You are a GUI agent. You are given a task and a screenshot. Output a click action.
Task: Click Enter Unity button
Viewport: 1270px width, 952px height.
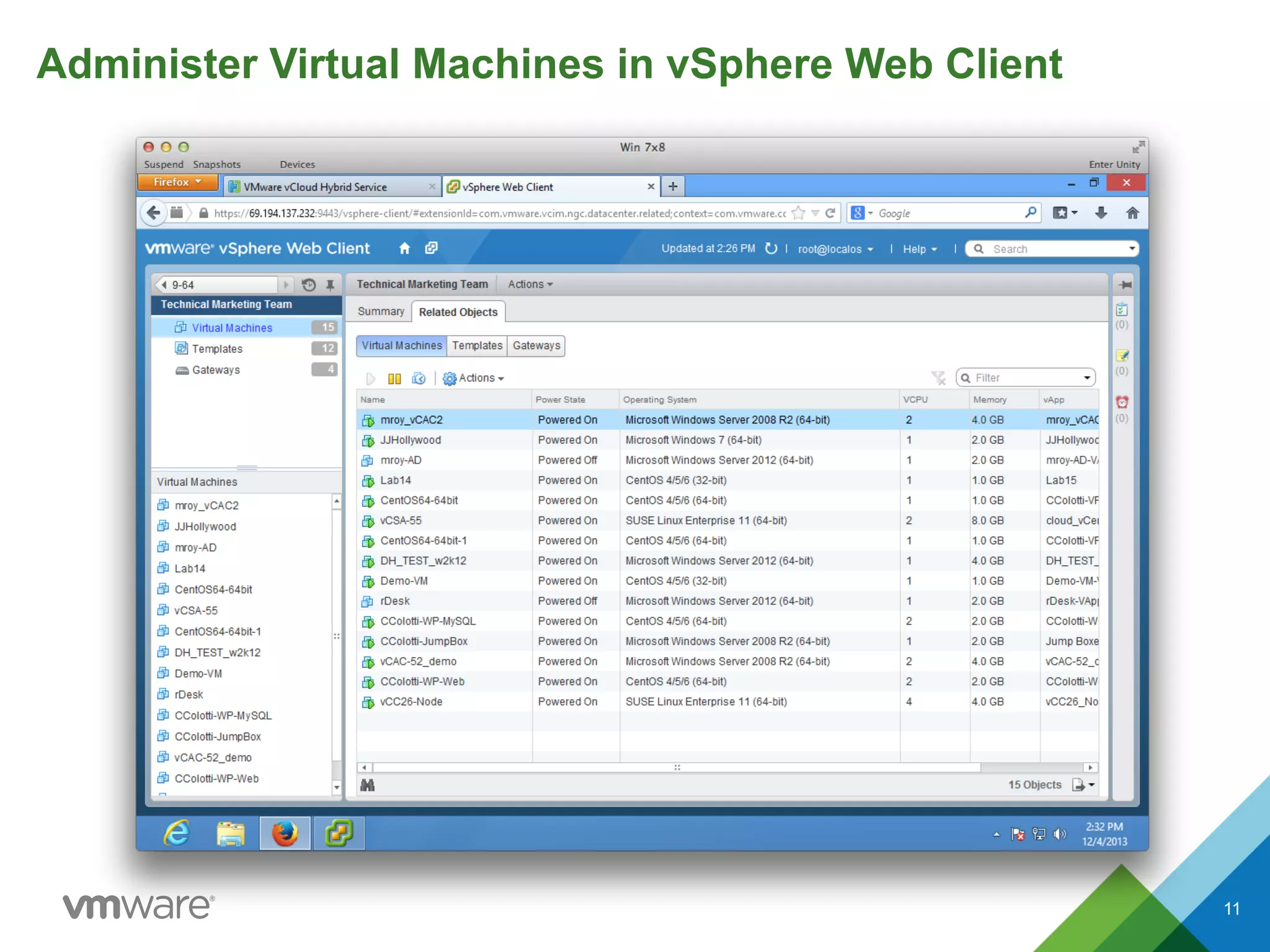1114,164
